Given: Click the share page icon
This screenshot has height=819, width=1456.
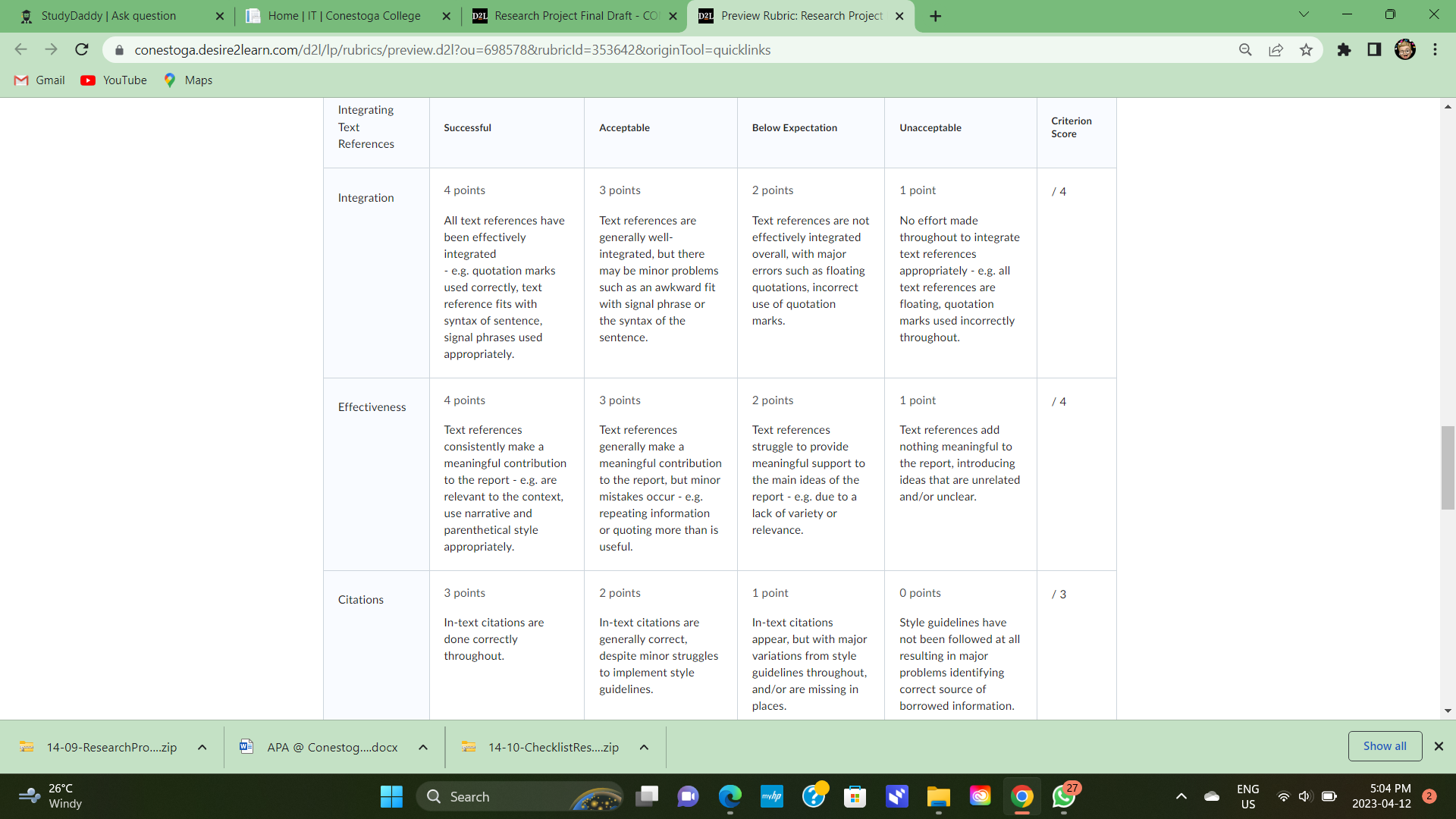Looking at the screenshot, I should click(x=1276, y=50).
